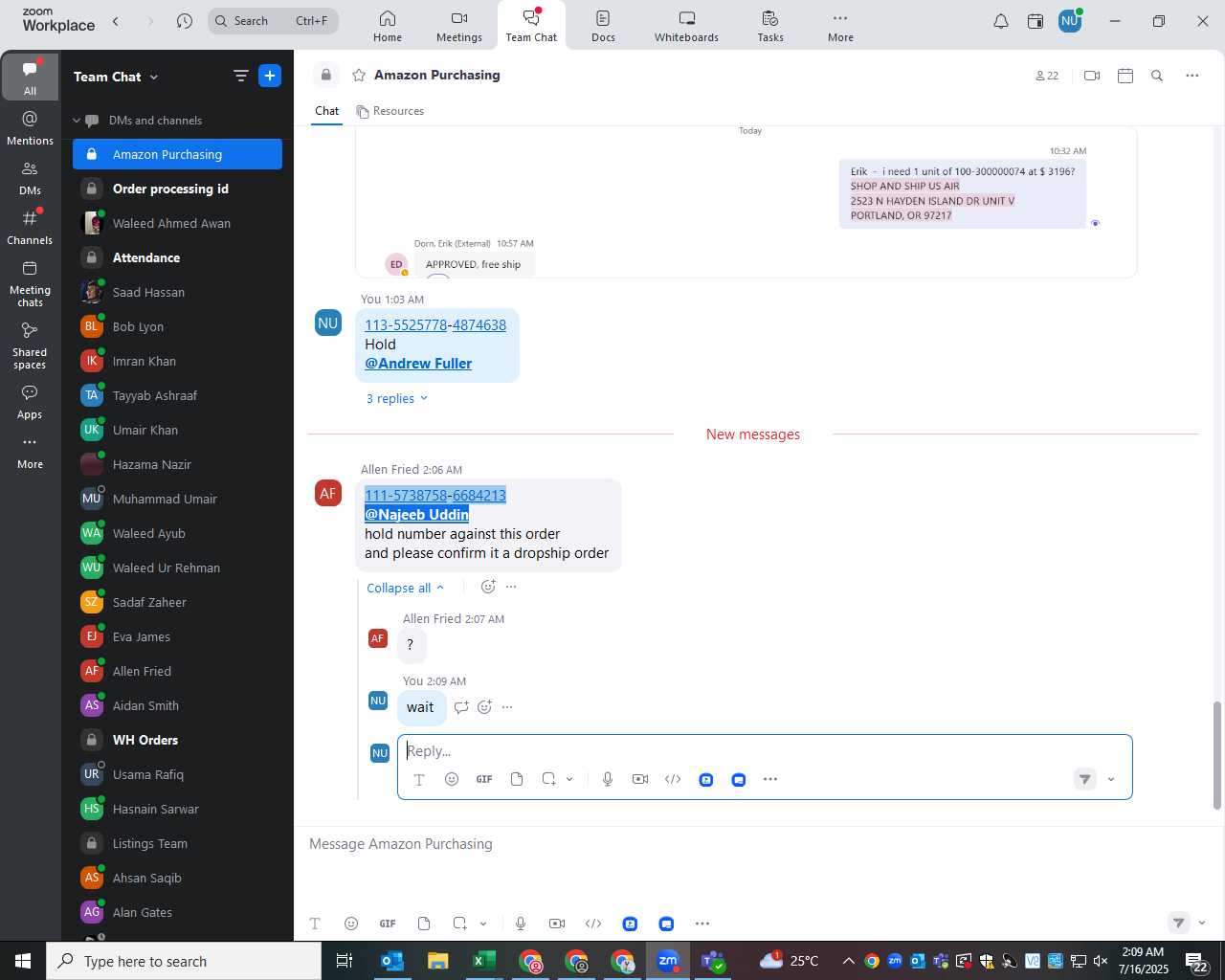Screen dimensions: 1225x980
Task: Open File Explorer from the taskbar
Action: 437,961
